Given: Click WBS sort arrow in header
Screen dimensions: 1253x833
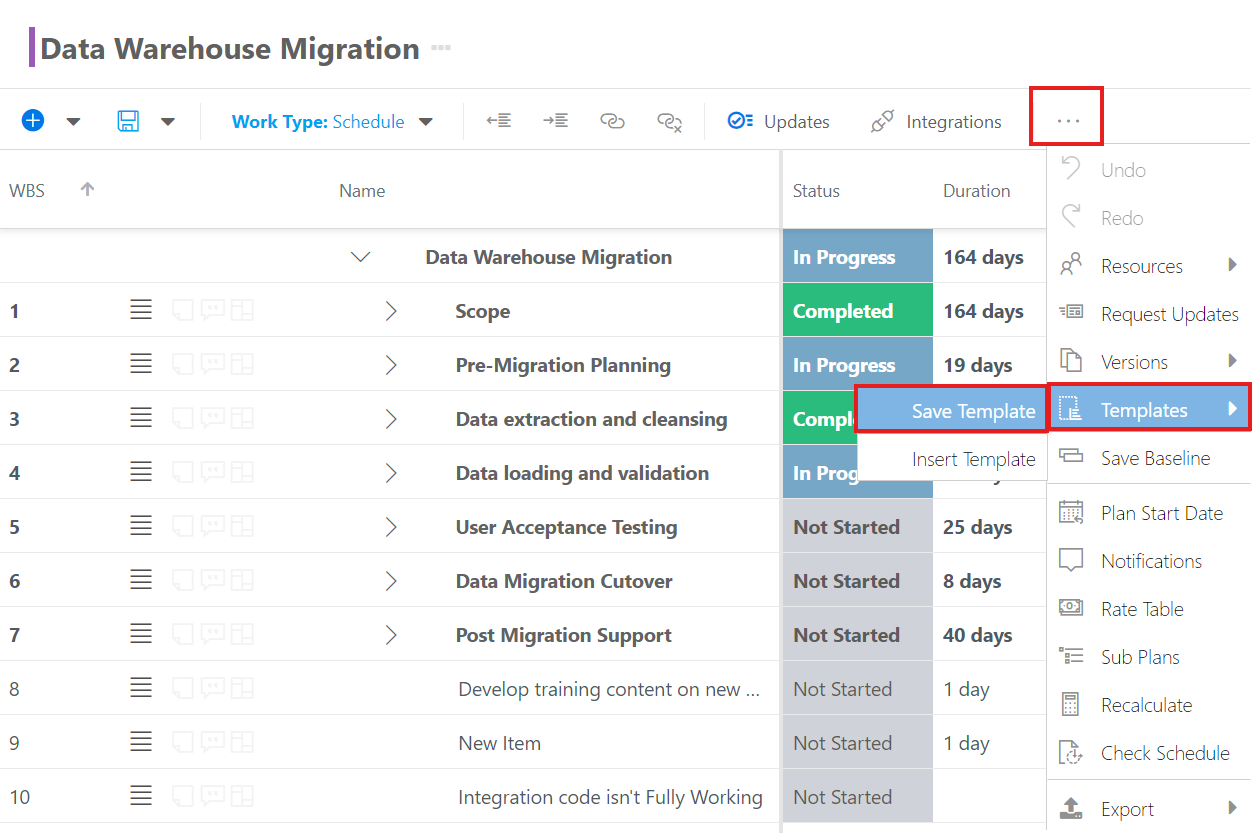Looking at the screenshot, I should point(88,189).
